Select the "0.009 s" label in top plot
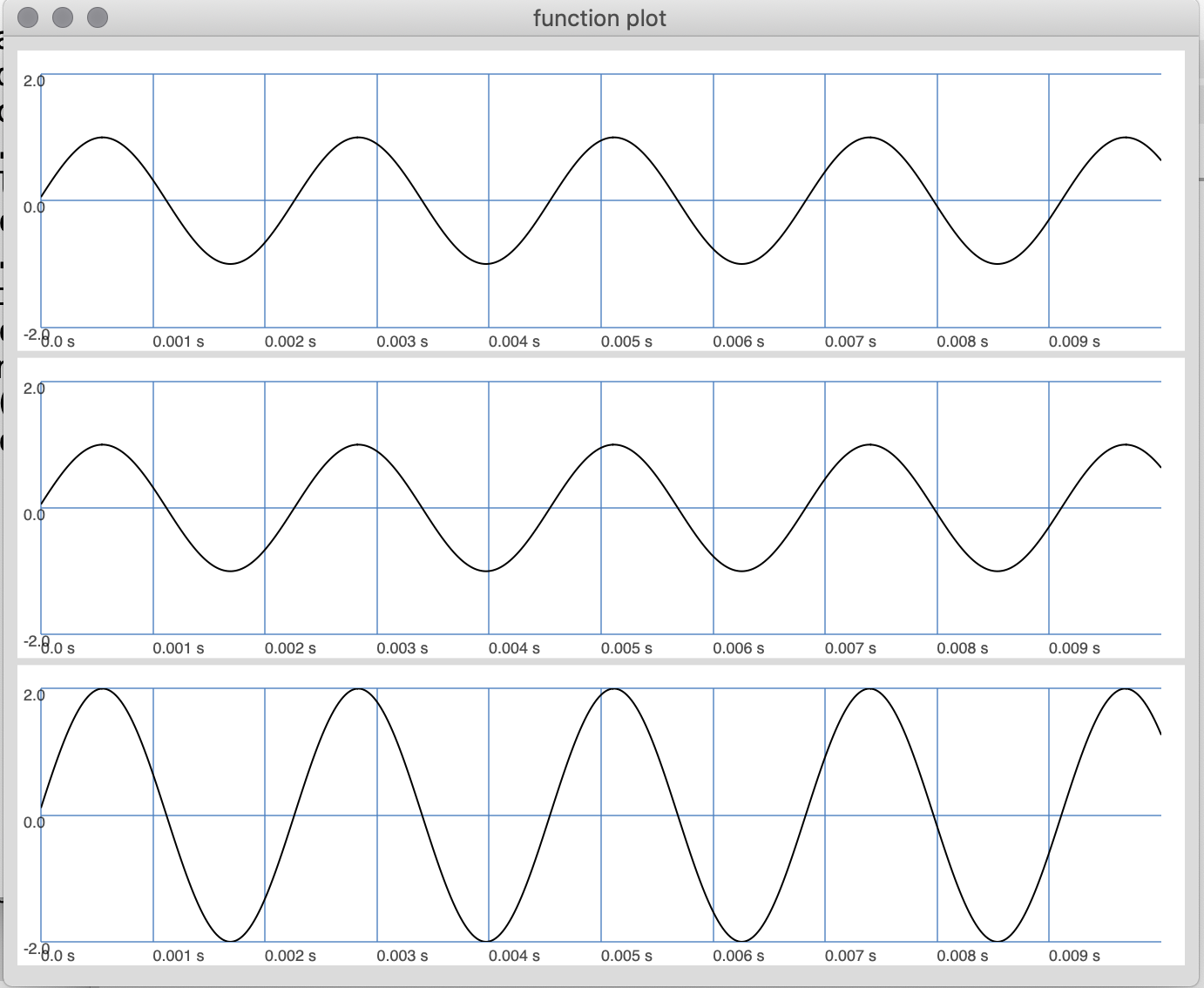Image resolution: width=1204 pixels, height=988 pixels. click(1074, 342)
